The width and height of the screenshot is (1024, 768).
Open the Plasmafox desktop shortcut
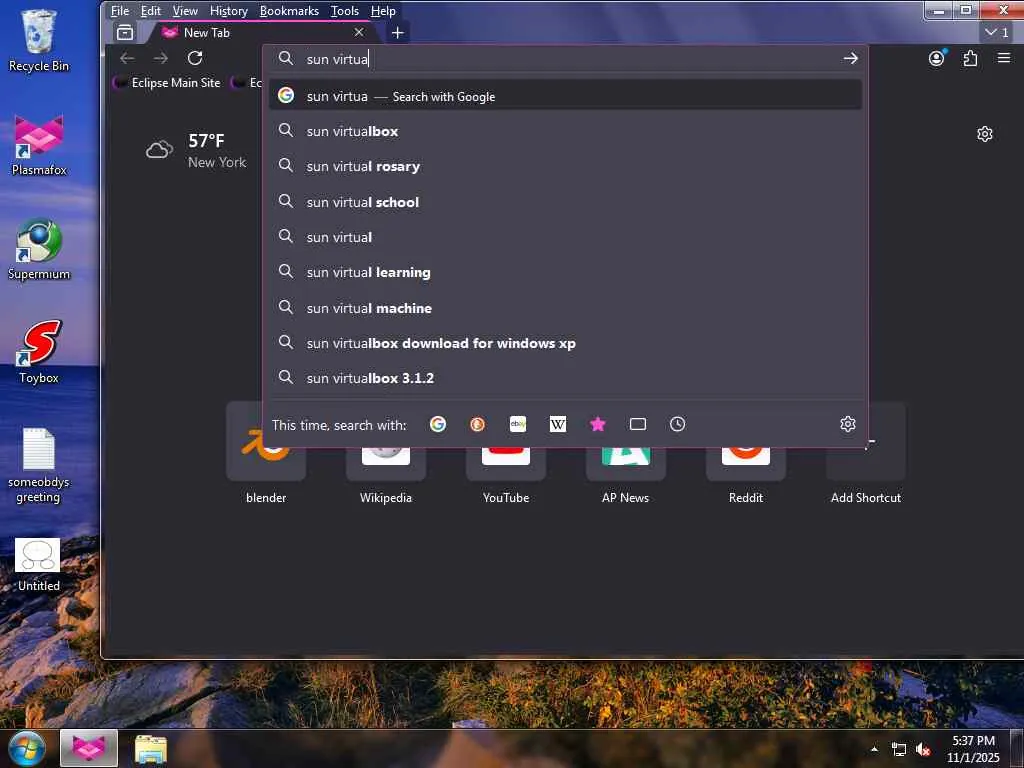(39, 144)
